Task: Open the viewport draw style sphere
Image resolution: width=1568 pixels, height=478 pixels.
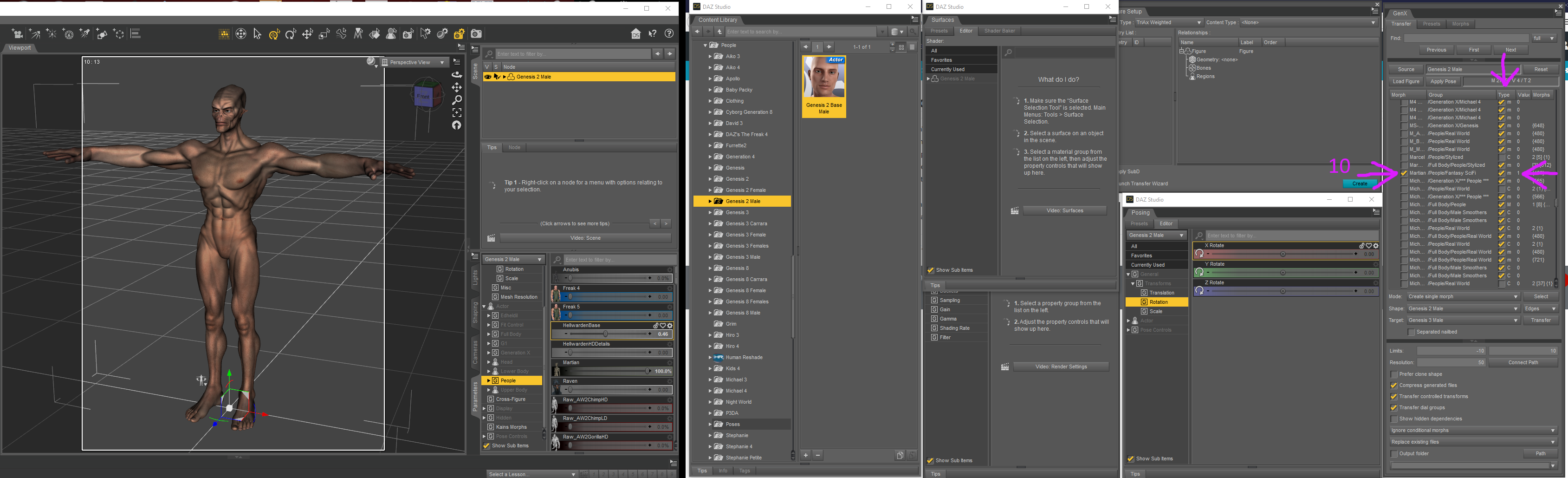Action: (x=371, y=61)
